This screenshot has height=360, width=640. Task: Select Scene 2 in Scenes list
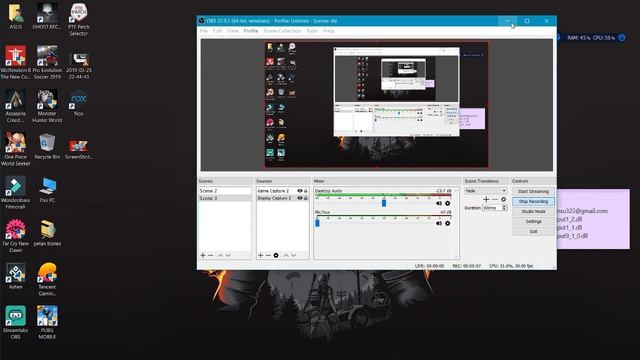pos(224,191)
